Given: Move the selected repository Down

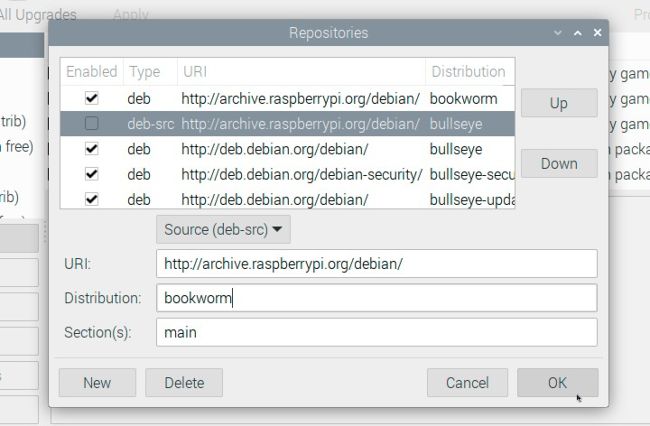Looking at the screenshot, I should (x=558, y=164).
